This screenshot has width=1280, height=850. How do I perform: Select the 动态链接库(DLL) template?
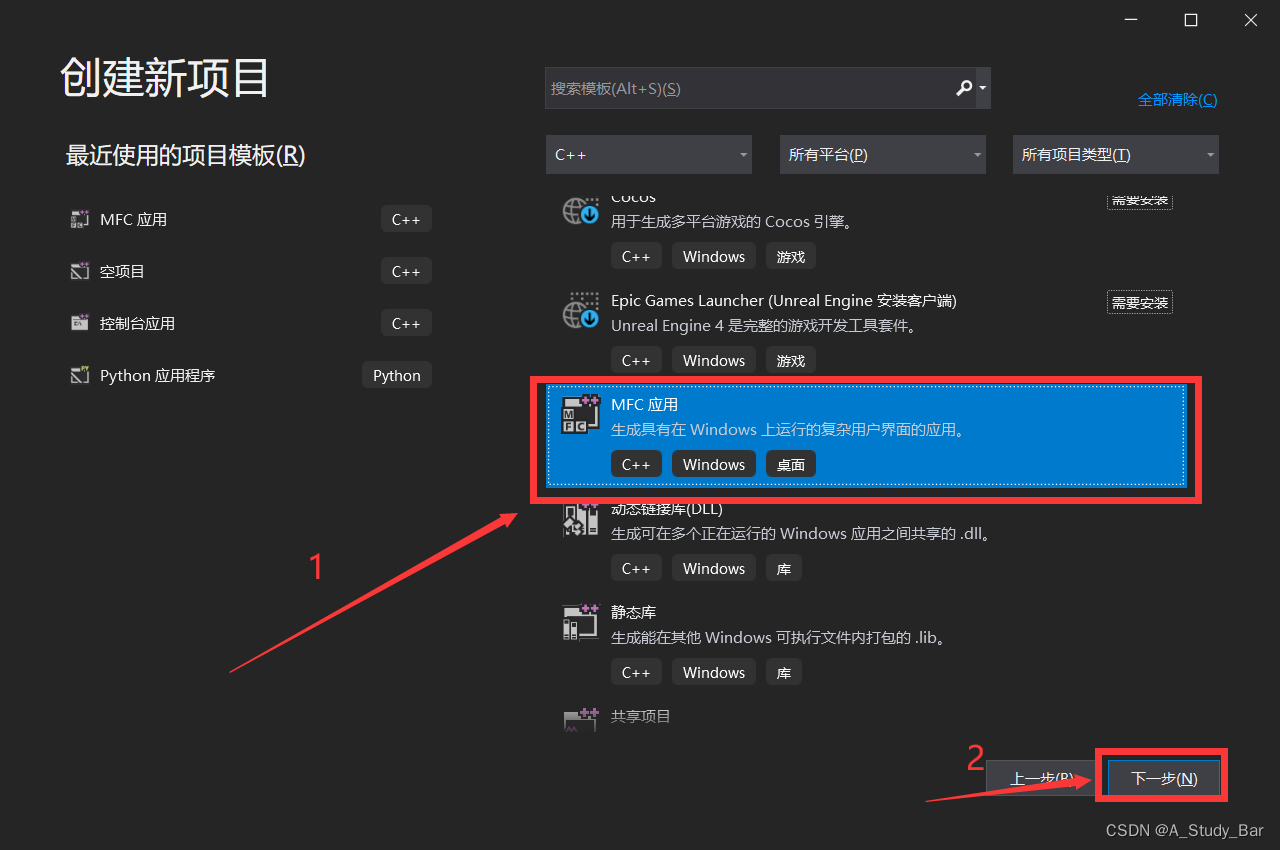pos(866,540)
